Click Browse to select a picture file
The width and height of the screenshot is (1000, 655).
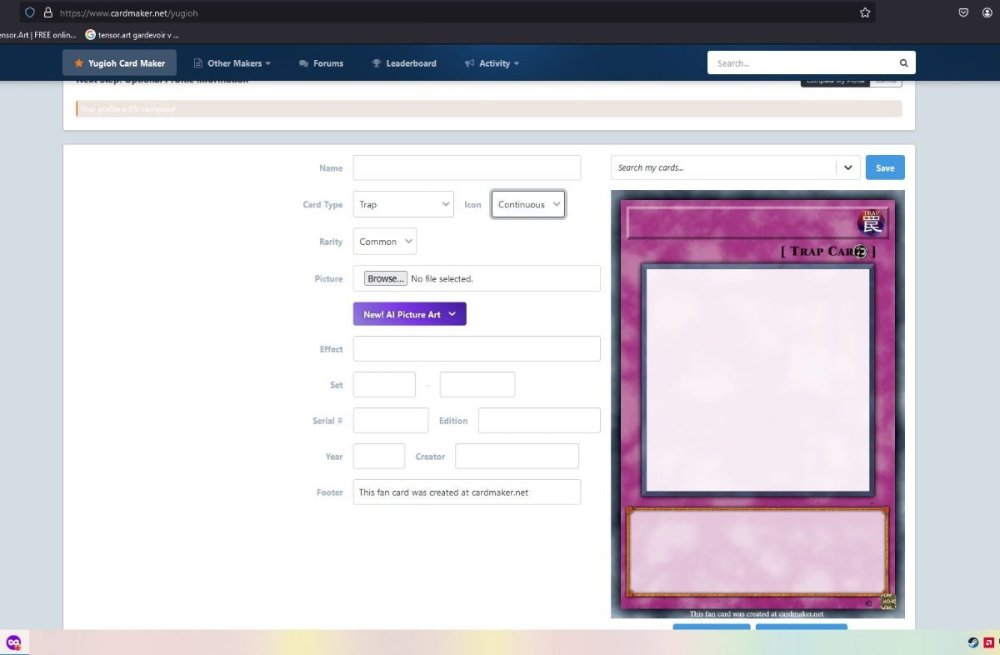pyautogui.click(x=385, y=279)
